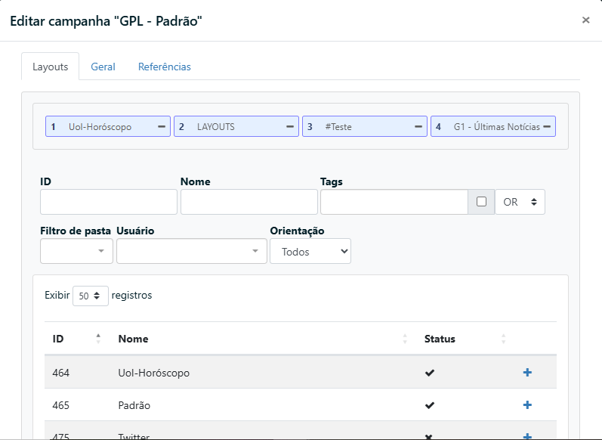The image size is (602, 440).
Task: Open Orientação dropdown showing Todos
Action: coord(310,252)
